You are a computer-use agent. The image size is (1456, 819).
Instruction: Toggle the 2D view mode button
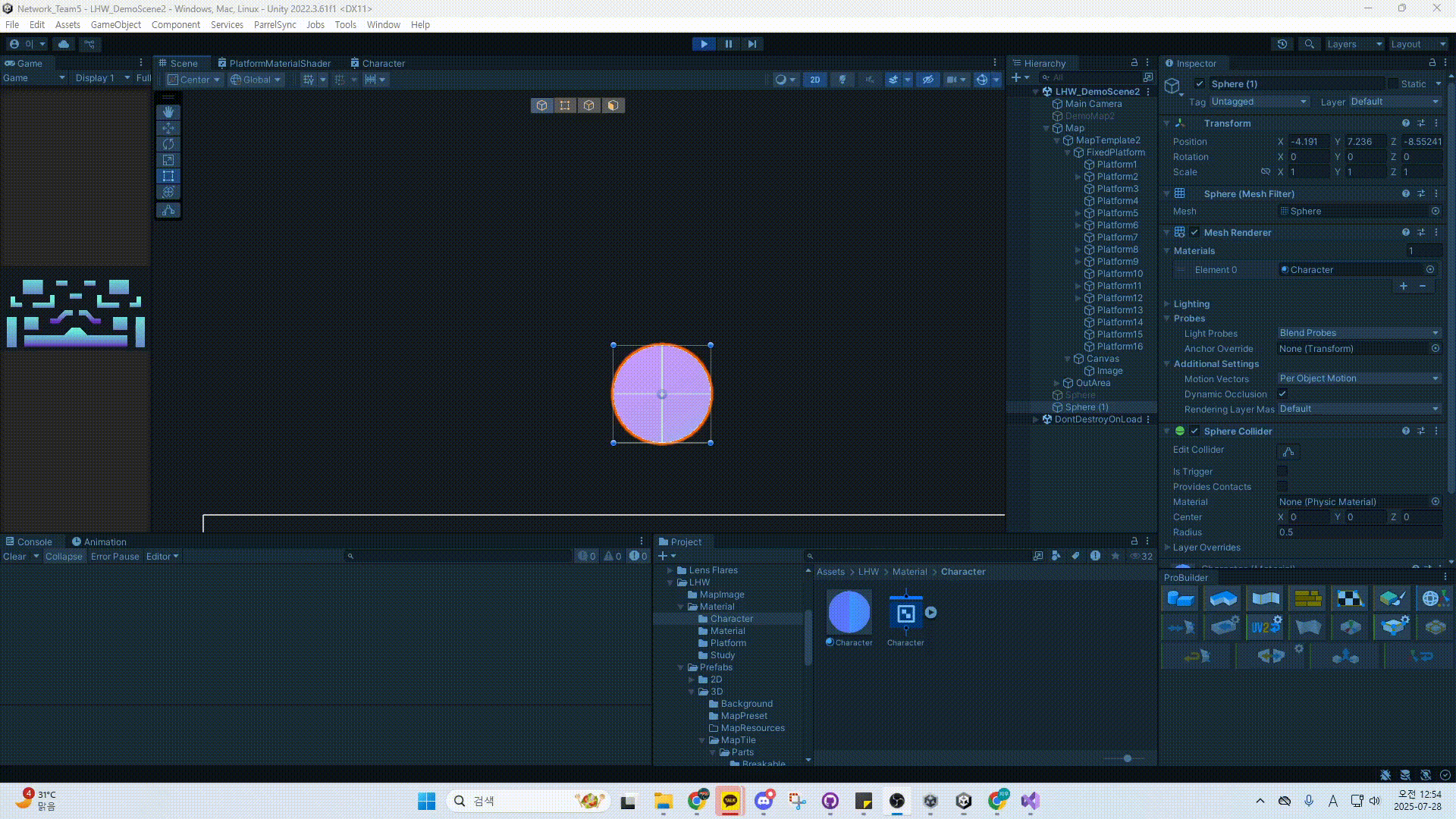(x=814, y=80)
